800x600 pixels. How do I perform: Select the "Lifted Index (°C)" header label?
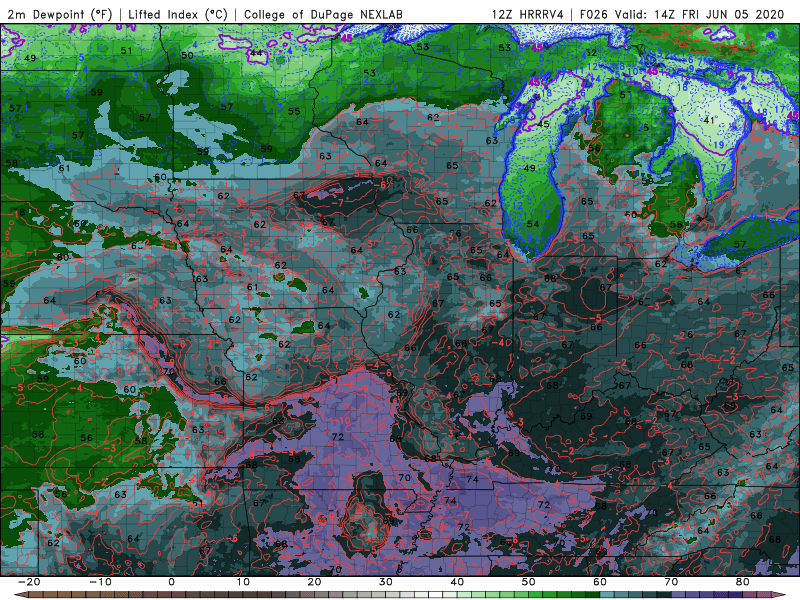coord(178,14)
